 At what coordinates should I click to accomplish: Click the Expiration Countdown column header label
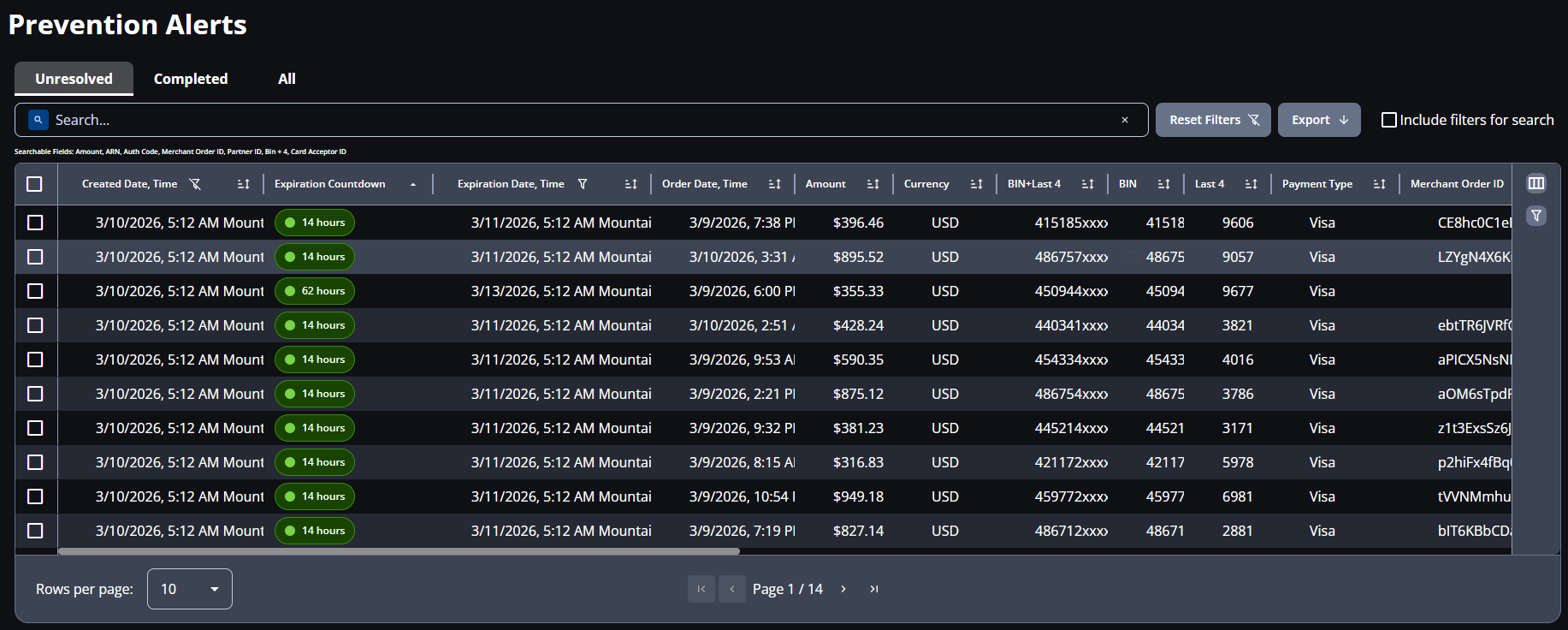point(329,184)
